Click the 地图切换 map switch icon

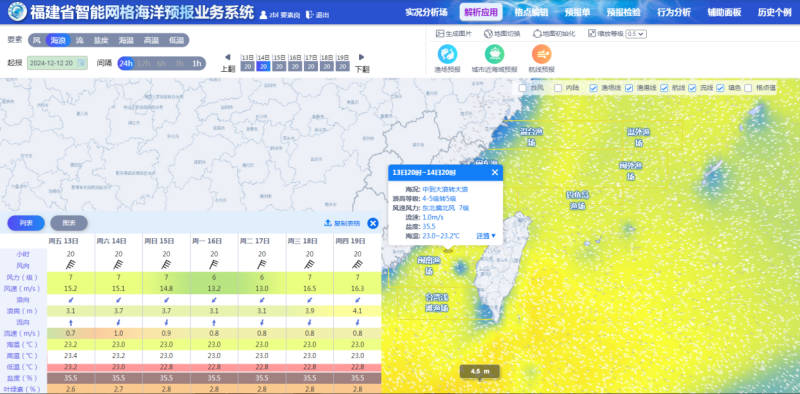(487, 34)
